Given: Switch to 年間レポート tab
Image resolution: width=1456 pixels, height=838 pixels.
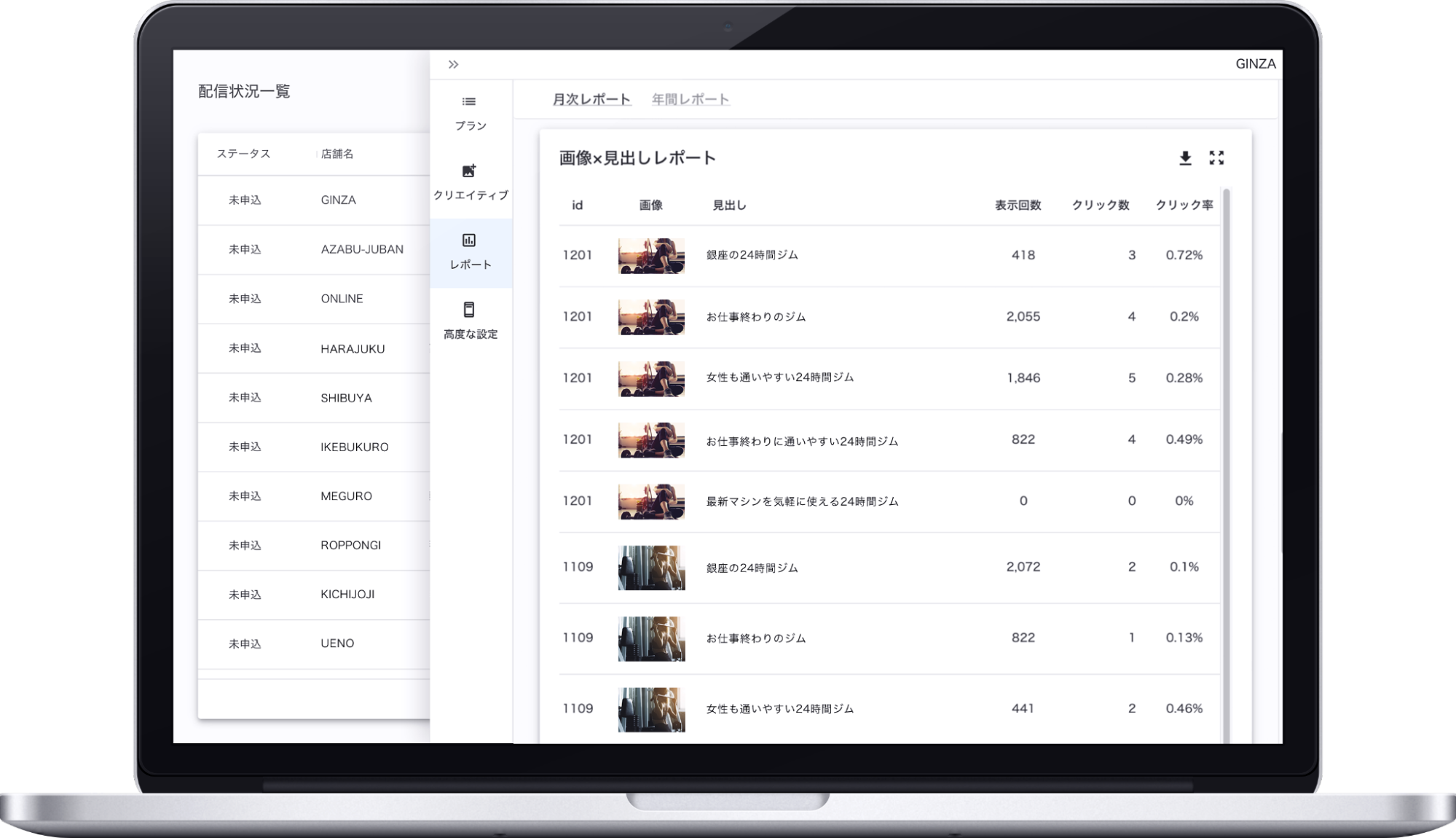Looking at the screenshot, I should point(690,100).
